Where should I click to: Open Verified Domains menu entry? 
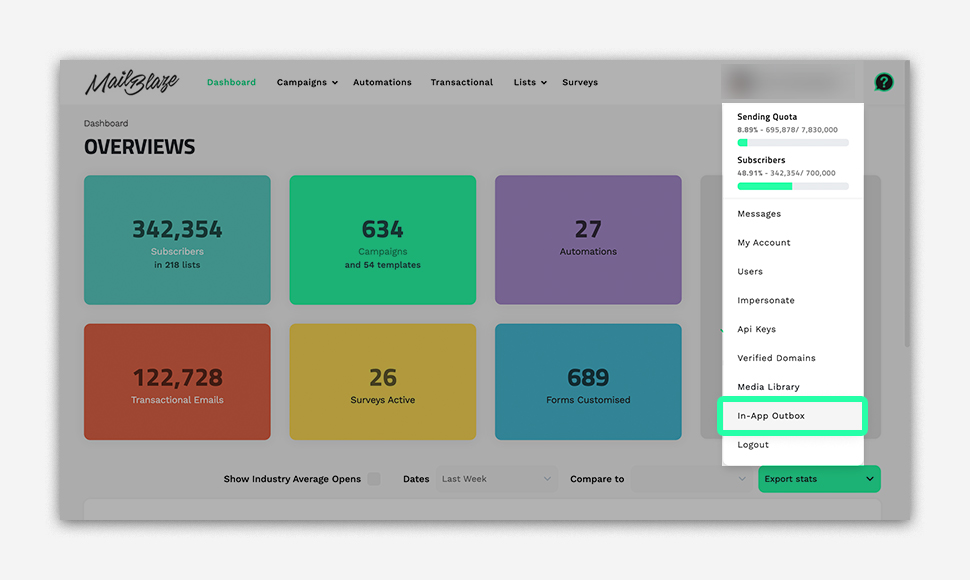click(776, 358)
